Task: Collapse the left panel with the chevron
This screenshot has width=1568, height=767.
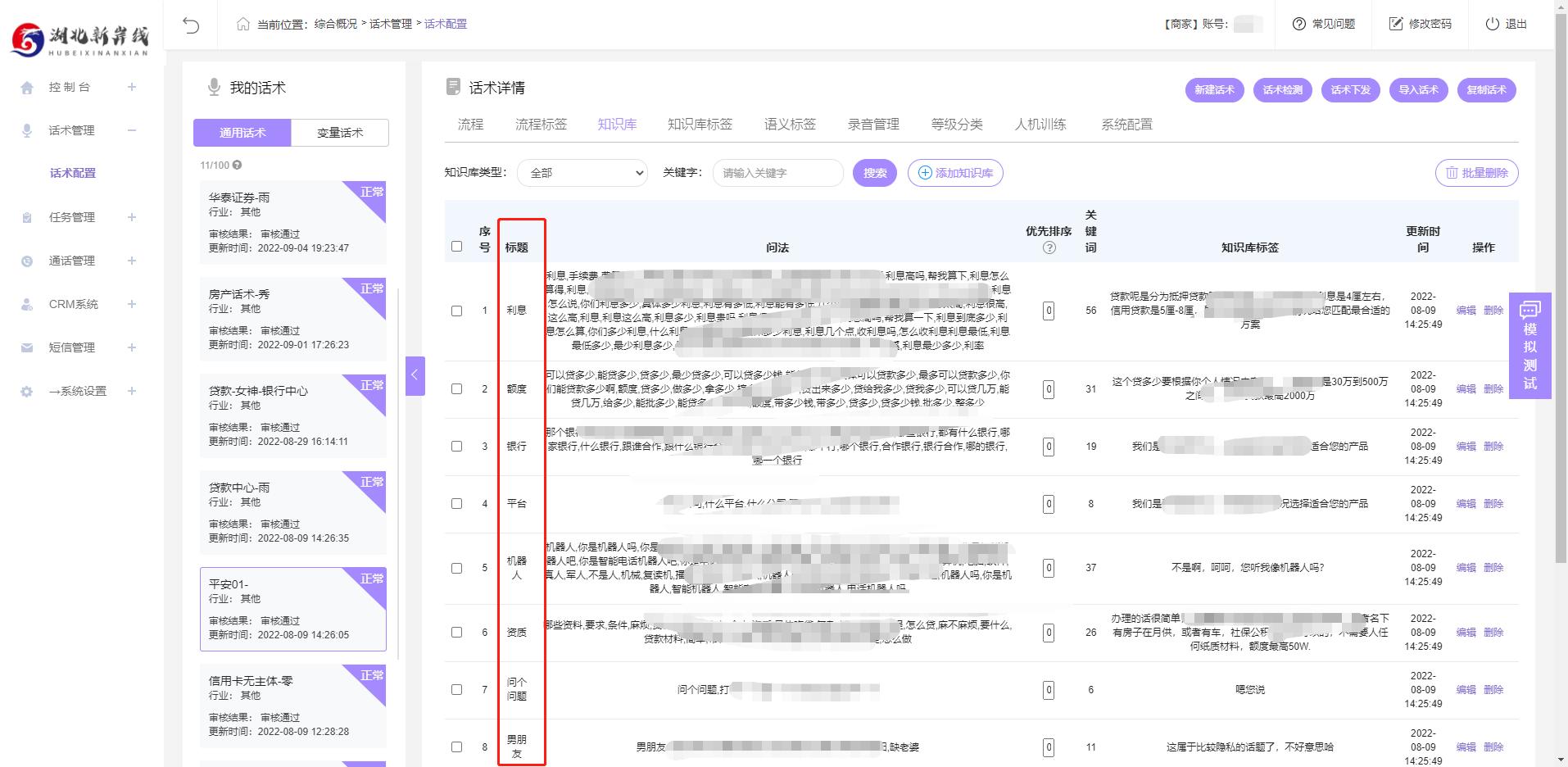Action: pos(415,375)
